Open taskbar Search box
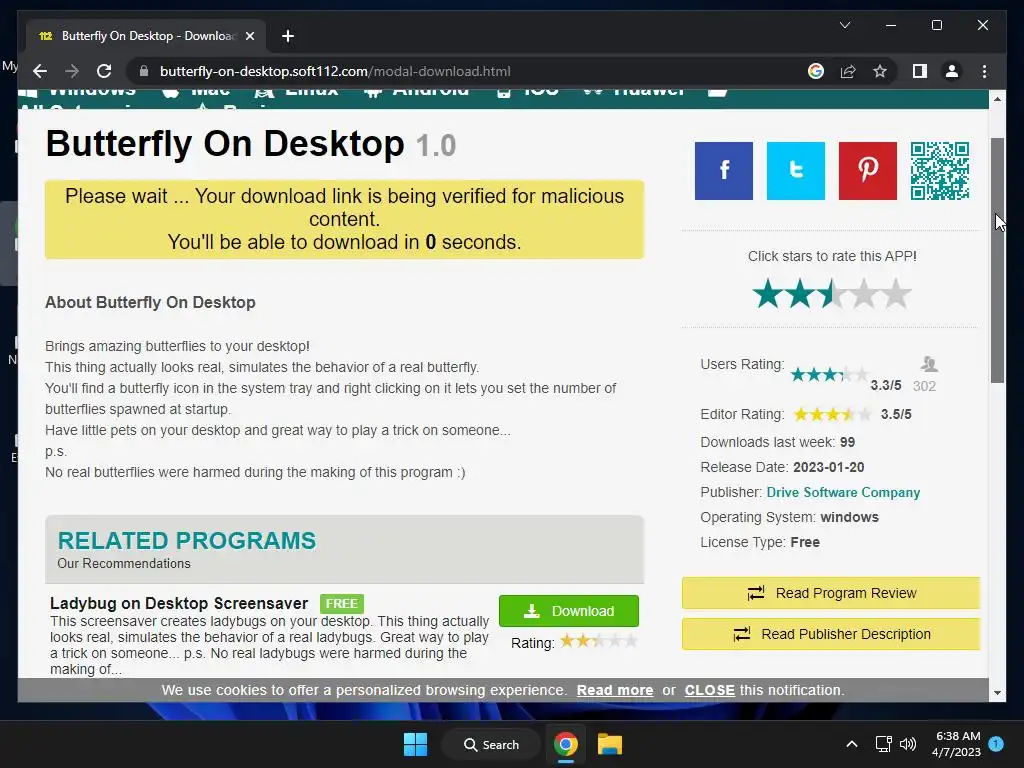Image resolution: width=1024 pixels, height=768 pixels. point(491,744)
